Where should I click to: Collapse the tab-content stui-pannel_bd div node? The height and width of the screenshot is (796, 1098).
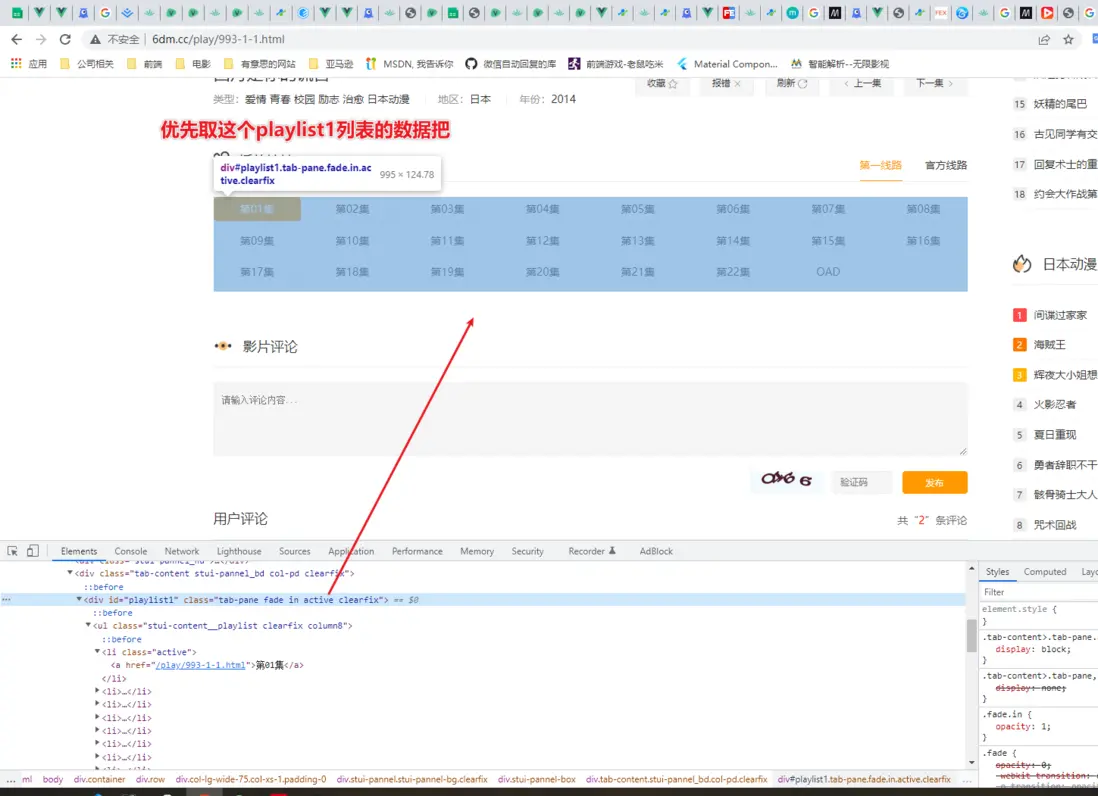point(69,573)
